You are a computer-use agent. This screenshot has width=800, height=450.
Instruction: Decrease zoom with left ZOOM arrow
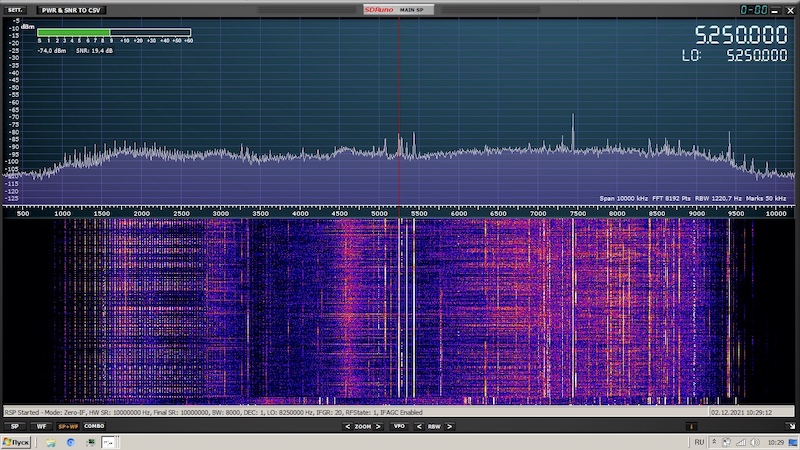(x=347, y=426)
